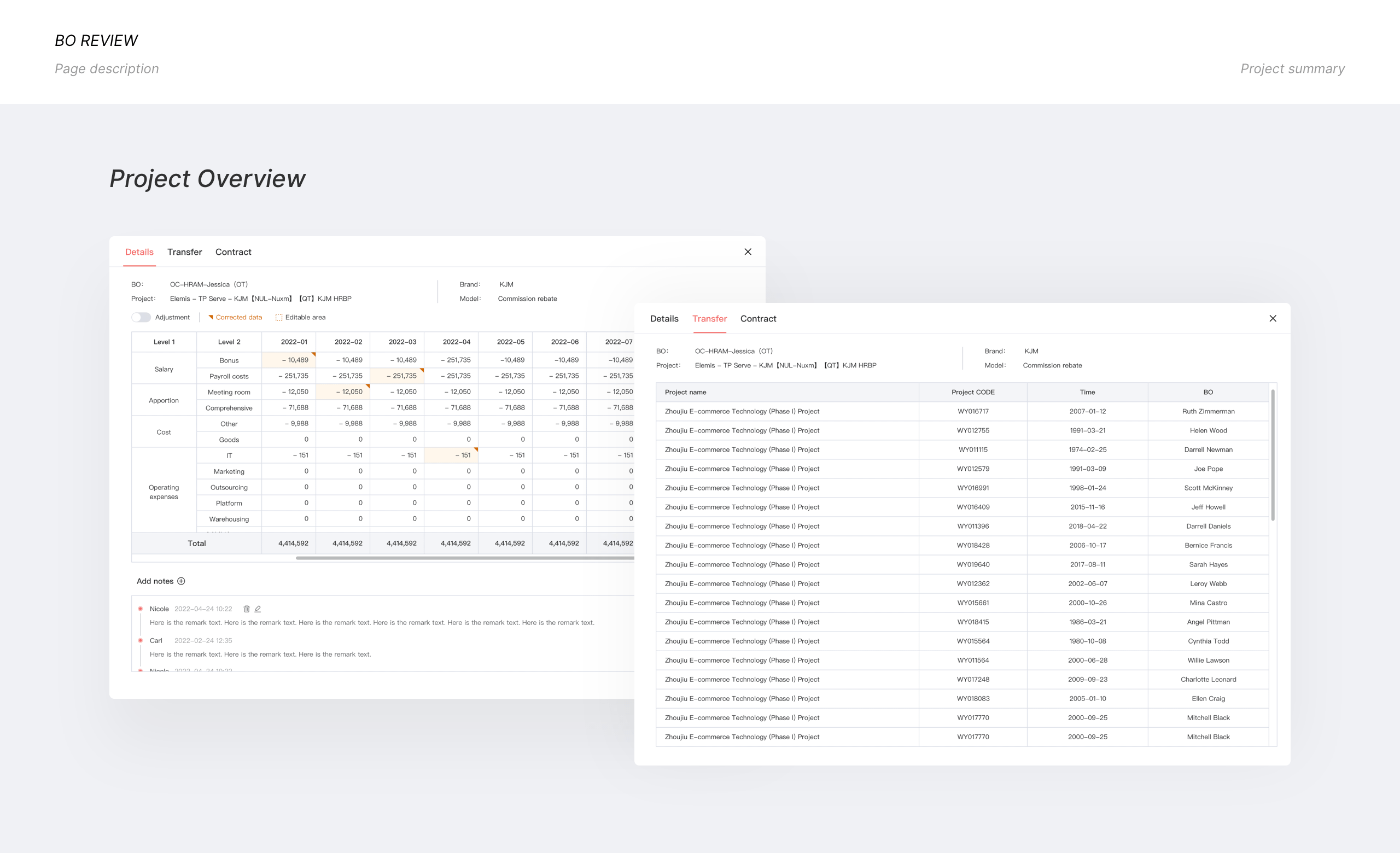The height and width of the screenshot is (853, 1400).
Task: Select the corrected Bonus cell for 2022-01
Action: pos(289,360)
